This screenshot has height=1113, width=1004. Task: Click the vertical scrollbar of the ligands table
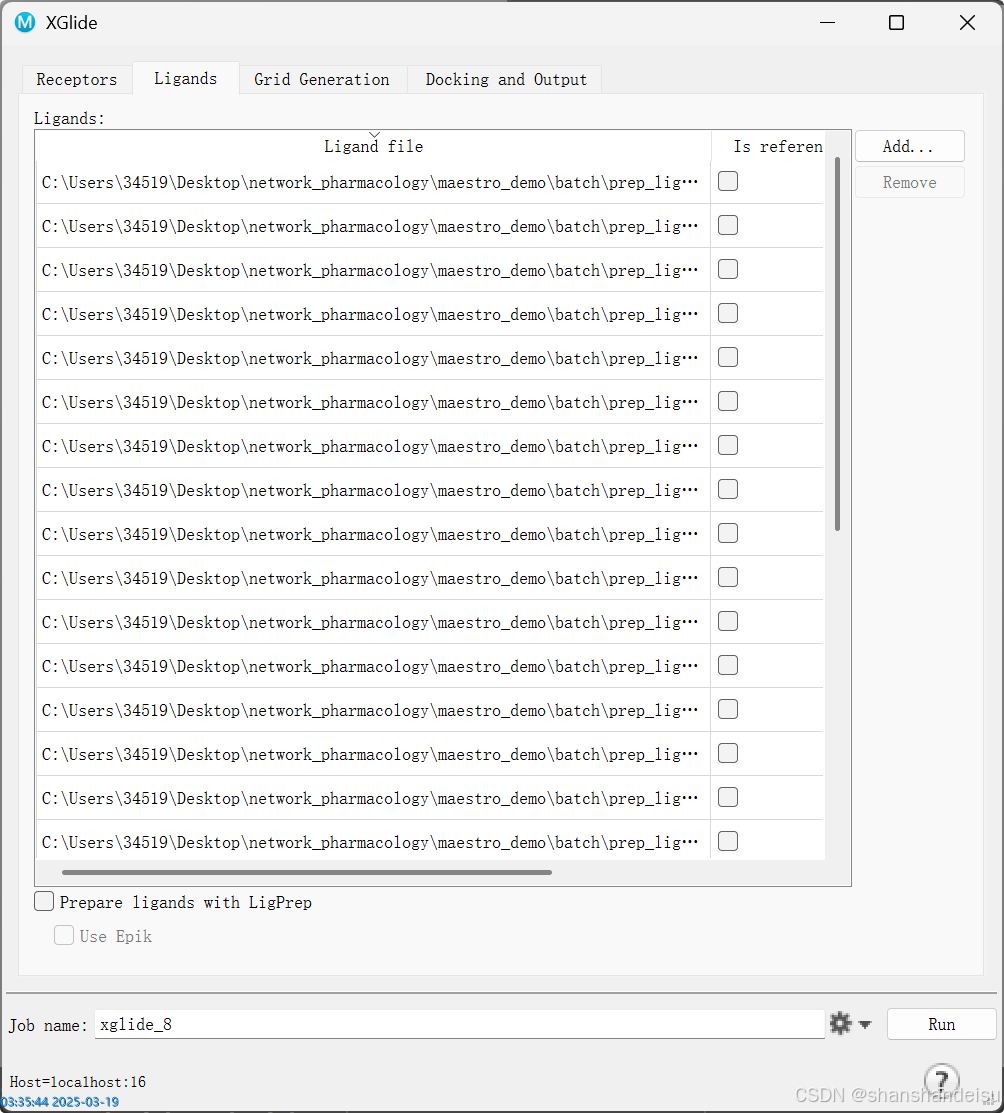tap(838, 344)
